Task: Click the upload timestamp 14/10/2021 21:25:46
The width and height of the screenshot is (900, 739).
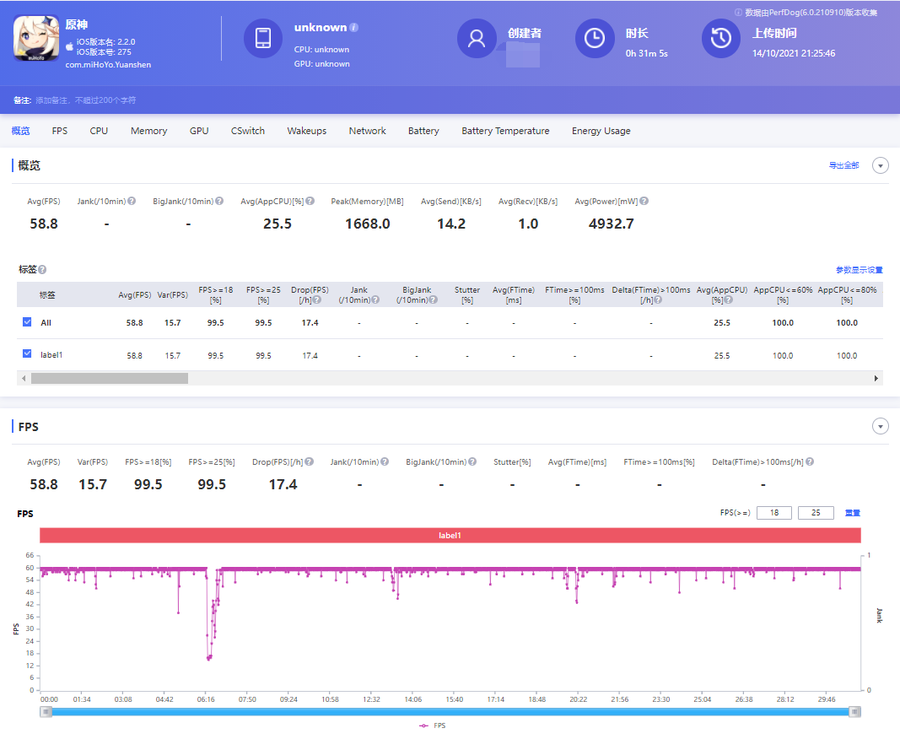Action: pos(794,53)
